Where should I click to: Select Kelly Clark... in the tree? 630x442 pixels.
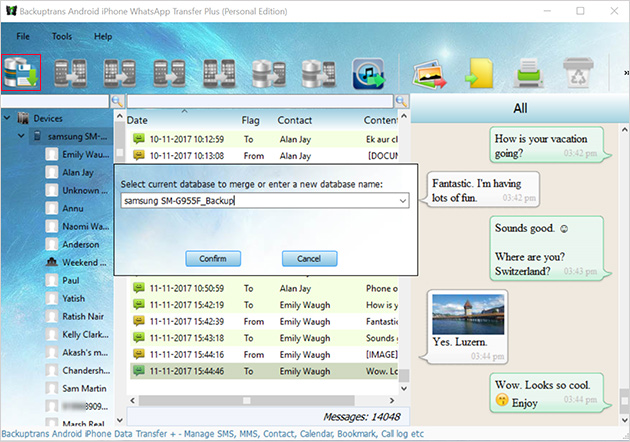[x=78, y=334]
